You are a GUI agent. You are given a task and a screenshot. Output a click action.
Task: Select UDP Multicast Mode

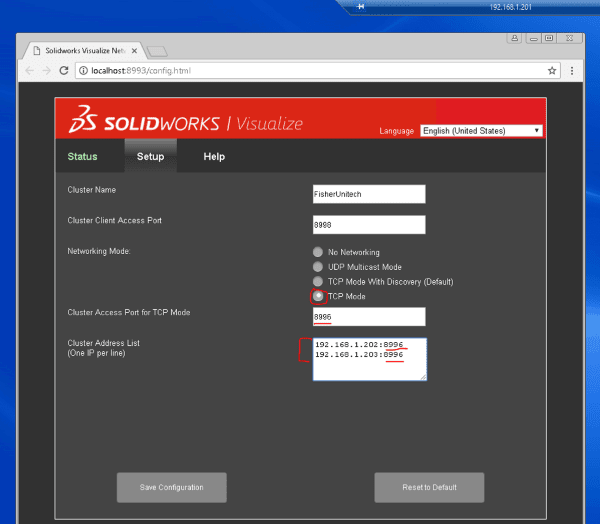(318, 266)
